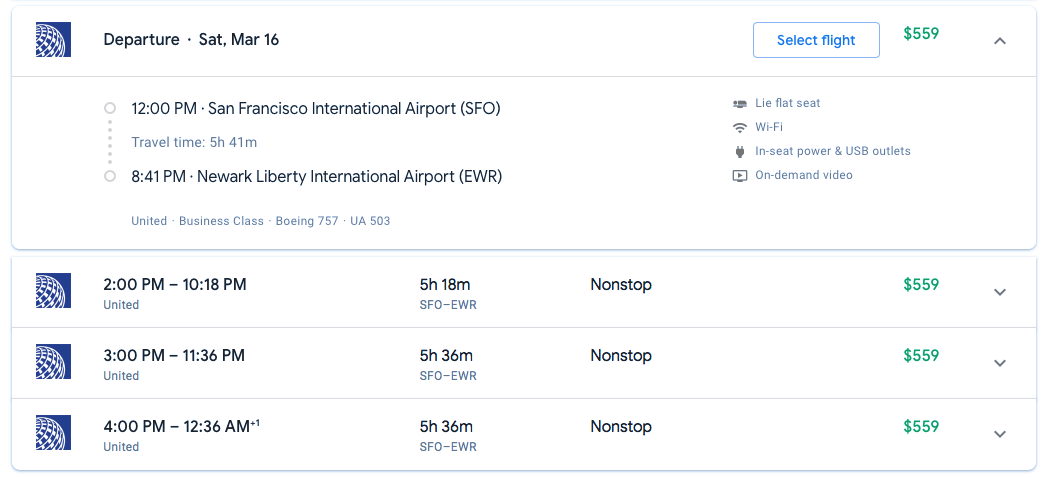Image resolution: width=1047 pixels, height=477 pixels.
Task: Click the United logo beside the 2:00 PM flight
Action: point(52,291)
